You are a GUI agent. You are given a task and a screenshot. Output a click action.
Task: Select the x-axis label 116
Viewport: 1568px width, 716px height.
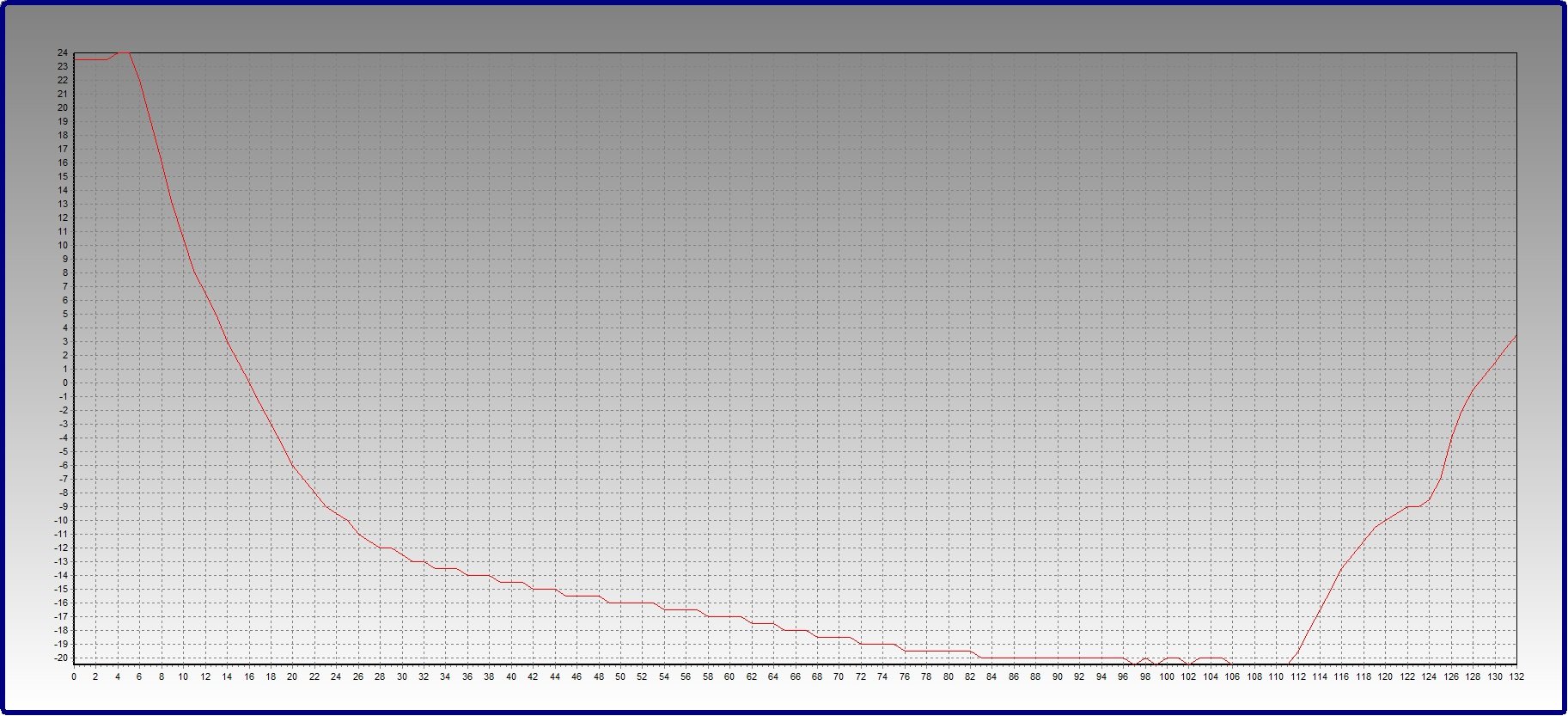1342,677
